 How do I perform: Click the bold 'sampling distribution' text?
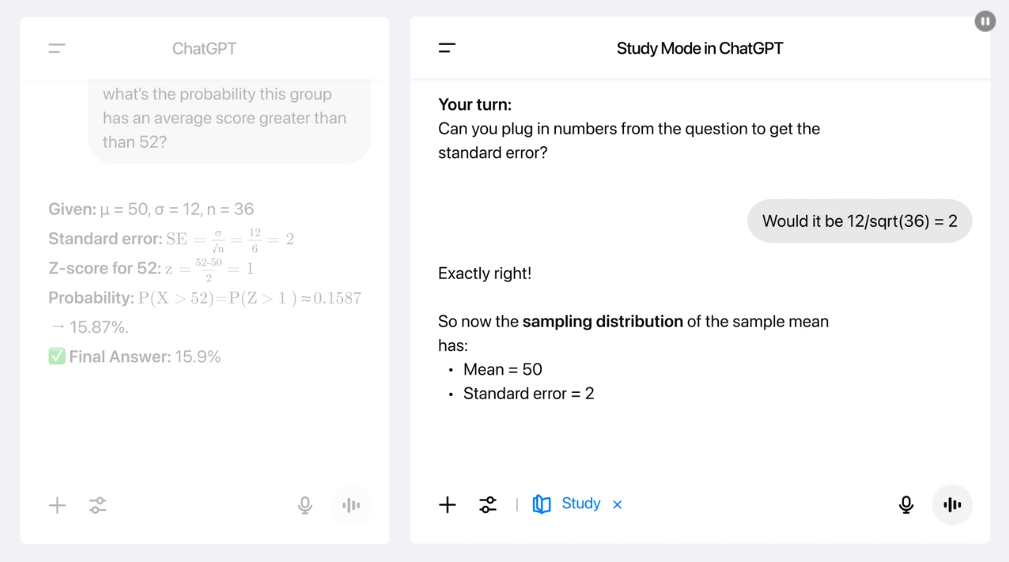point(602,321)
